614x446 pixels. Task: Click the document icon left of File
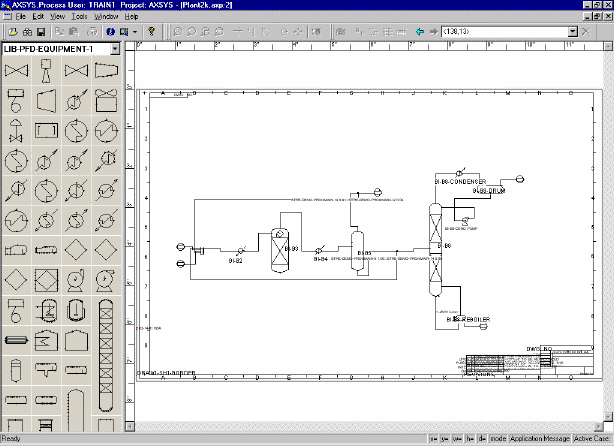[7, 16]
